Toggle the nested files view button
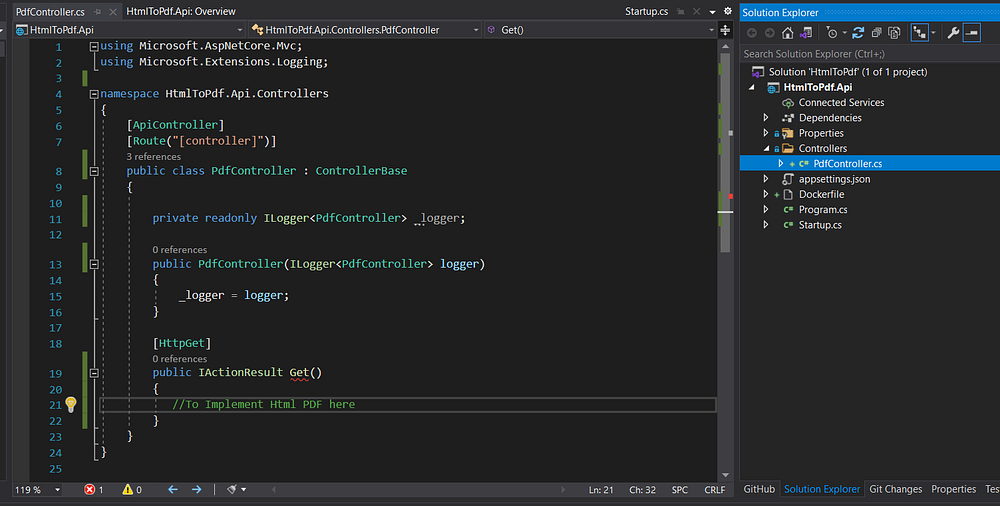Screen dimensions: 1000x506 919,33
